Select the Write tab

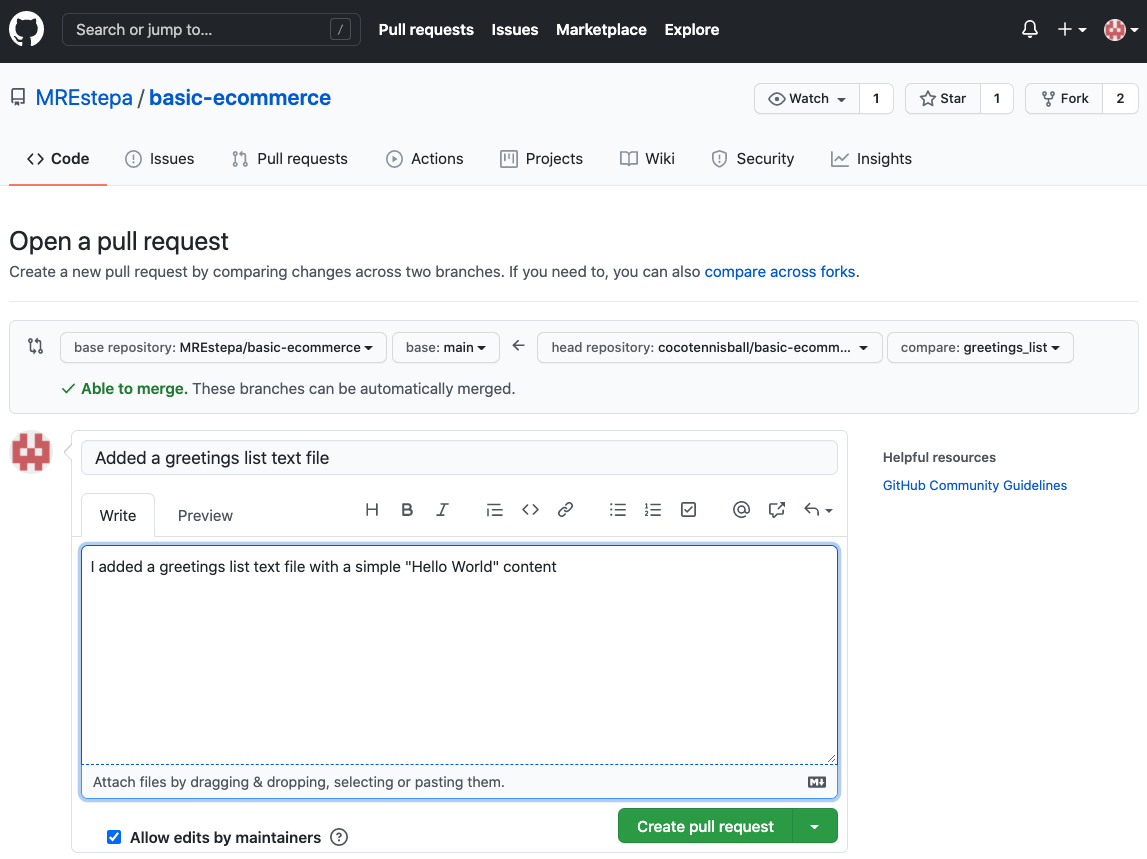(118, 516)
